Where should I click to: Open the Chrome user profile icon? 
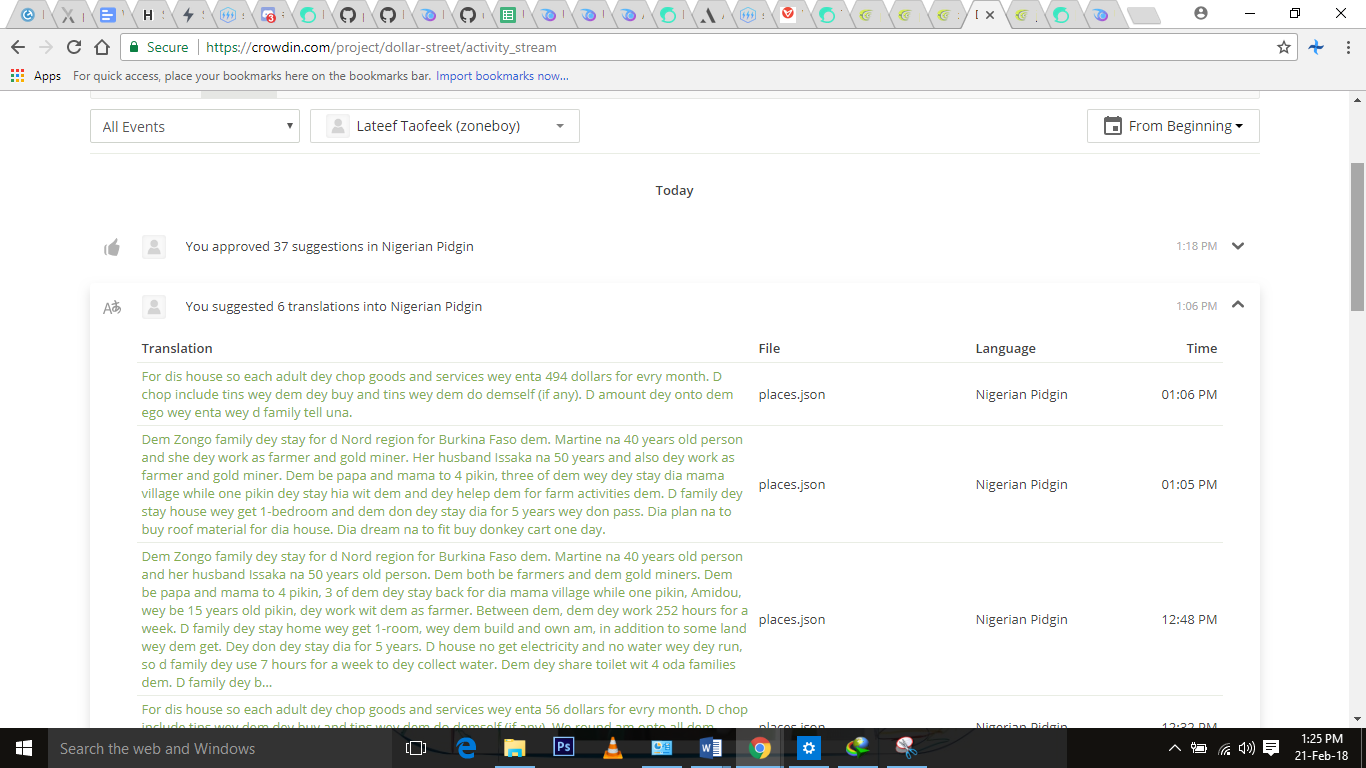point(1200,13)
